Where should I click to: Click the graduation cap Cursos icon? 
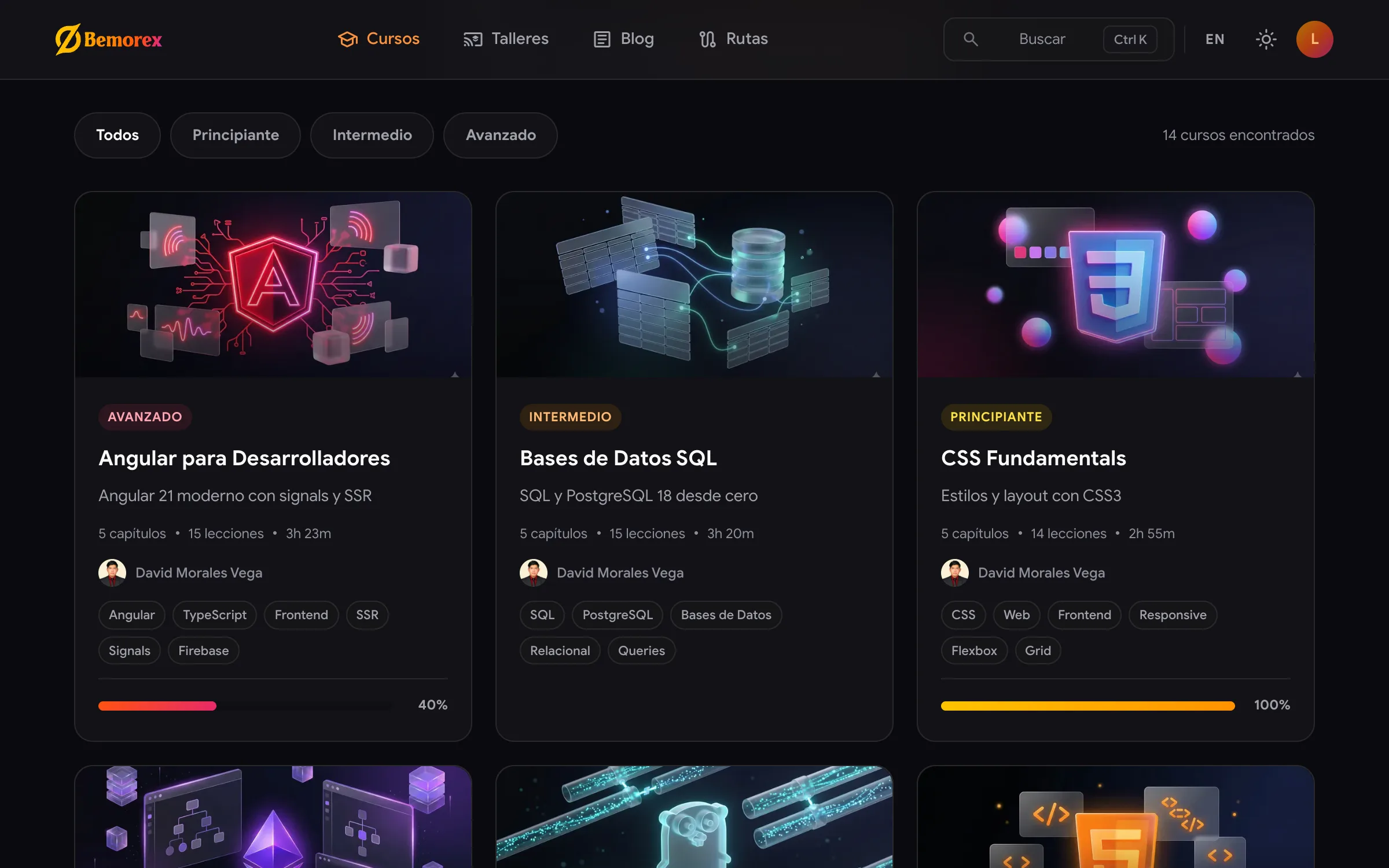(348, 39)
